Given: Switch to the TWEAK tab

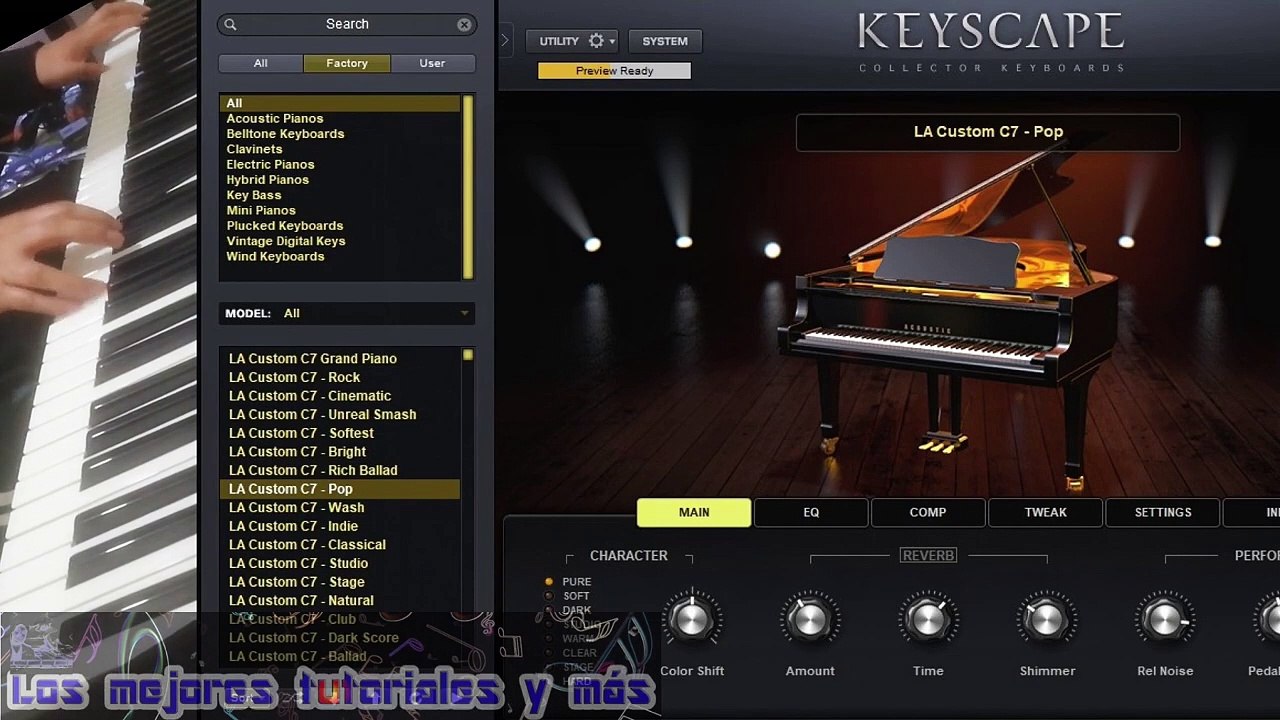Looking at the screenshot, I should tap(1045, 512).
